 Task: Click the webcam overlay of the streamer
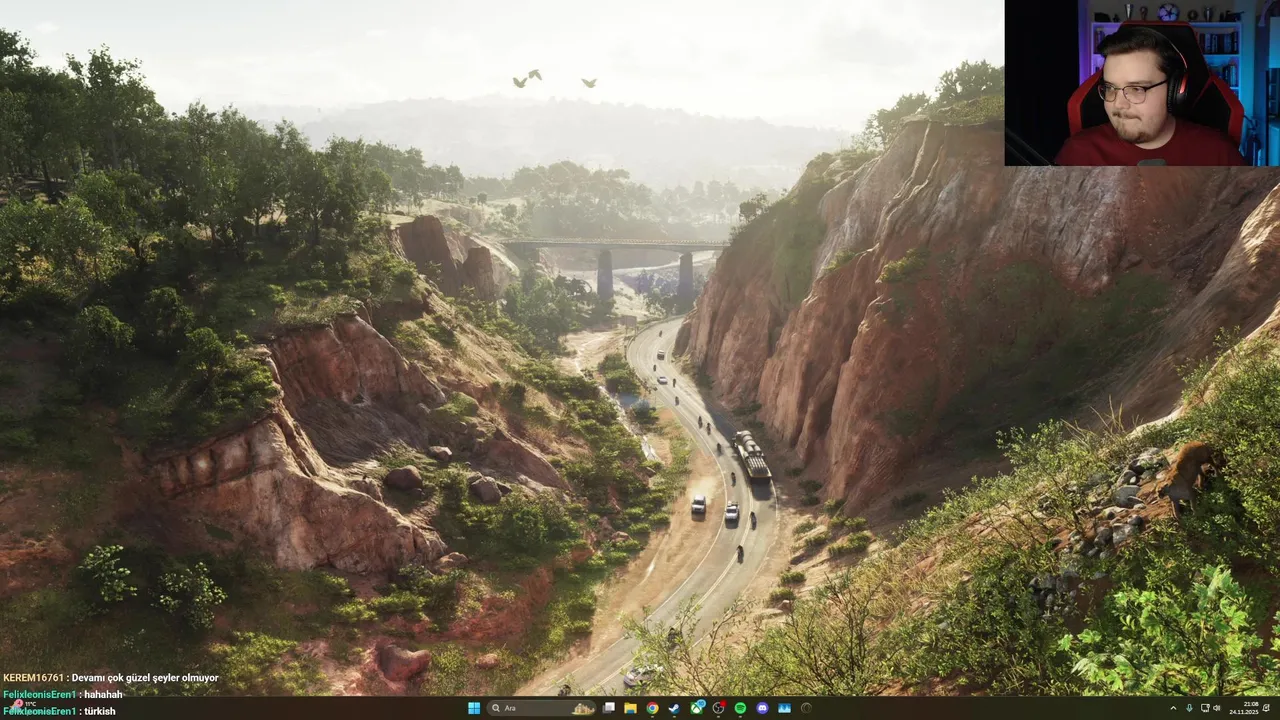click(x=1142, y=83)
